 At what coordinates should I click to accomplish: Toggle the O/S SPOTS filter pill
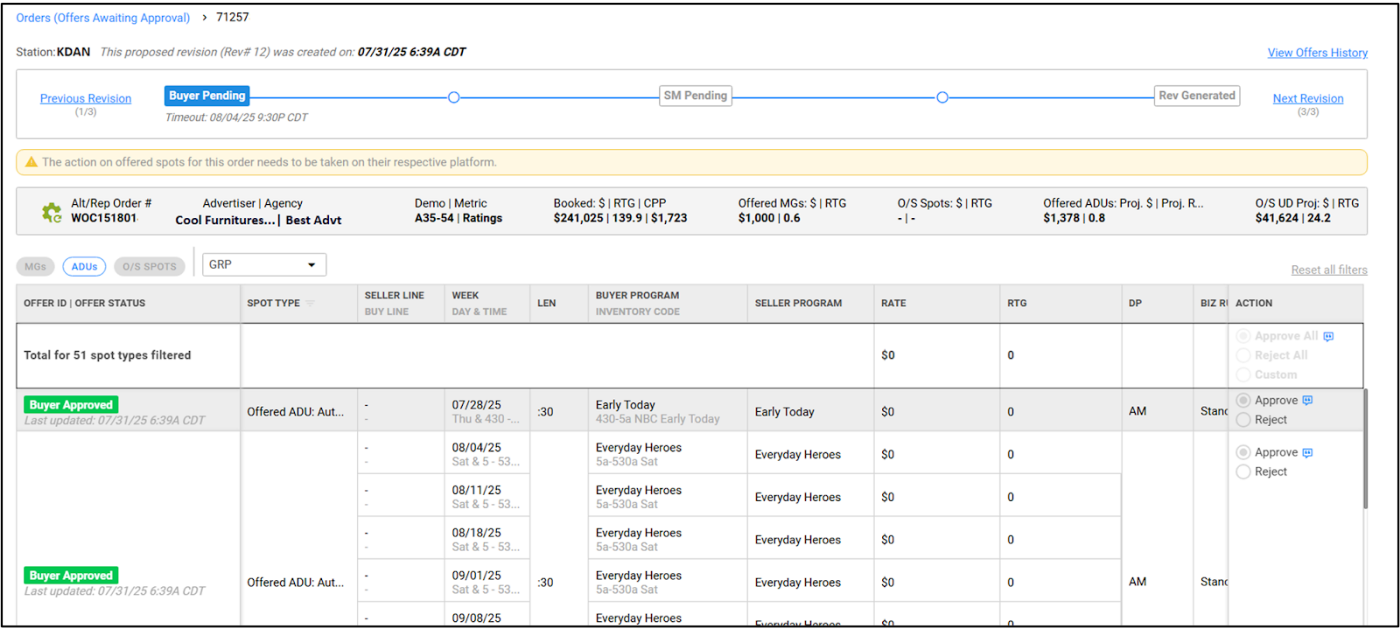point(149,267)
